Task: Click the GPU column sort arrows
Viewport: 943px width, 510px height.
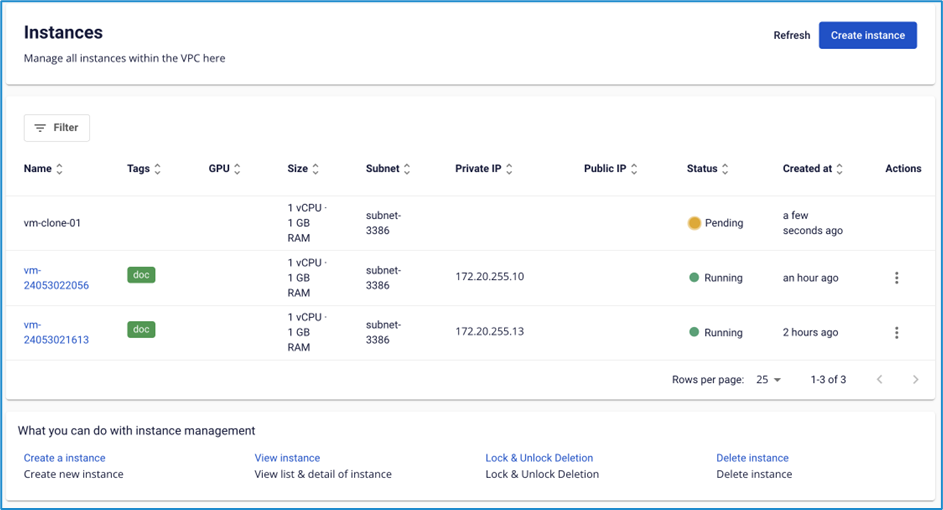Action: (x=237, y=169)
